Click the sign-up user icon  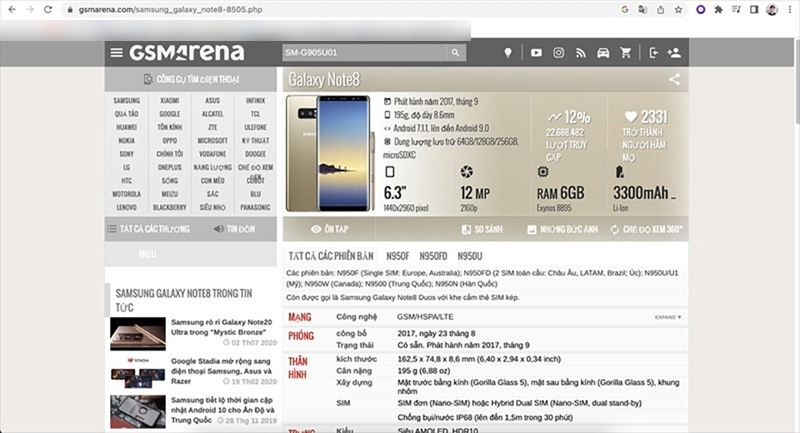(x=674, y=53)
